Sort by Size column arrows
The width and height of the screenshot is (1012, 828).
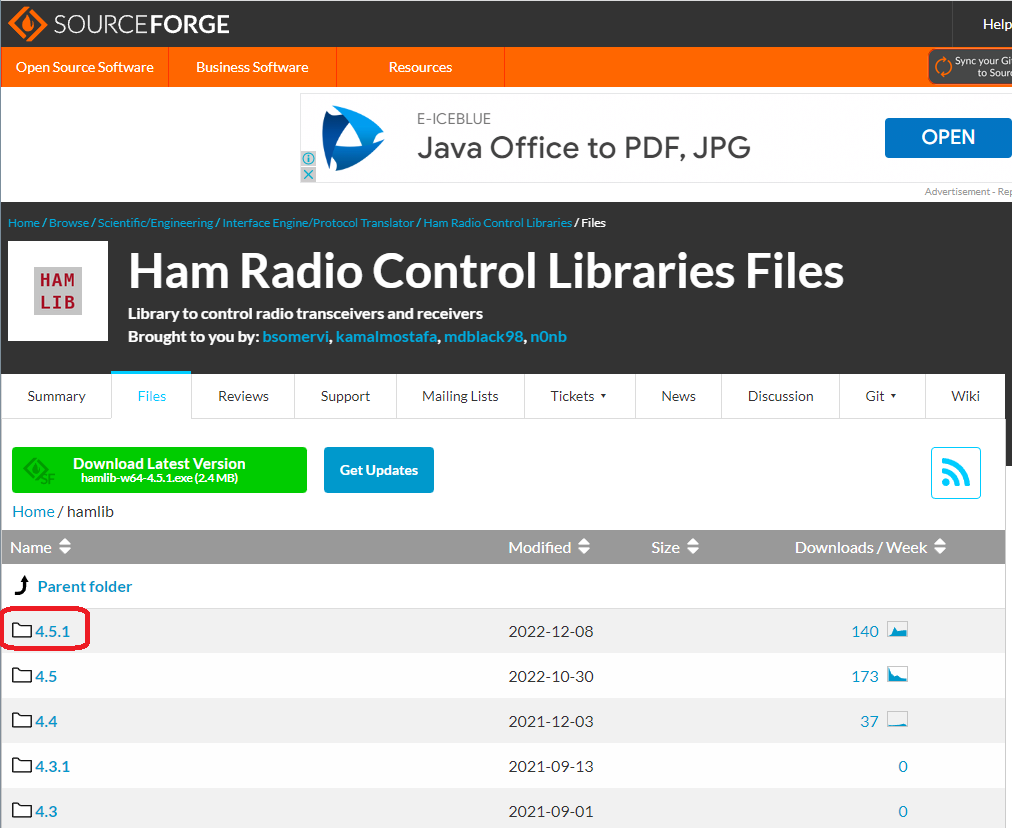[693, 547]
